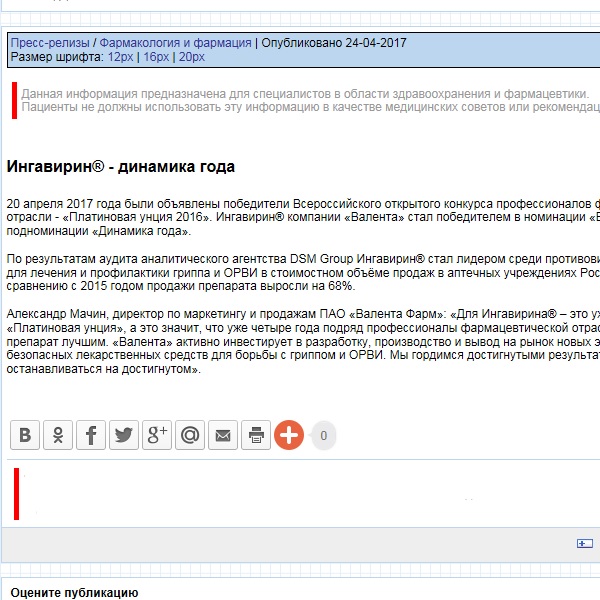Share article on Google Plus
This screenshot has width=600, height=600.
point(157,435)
